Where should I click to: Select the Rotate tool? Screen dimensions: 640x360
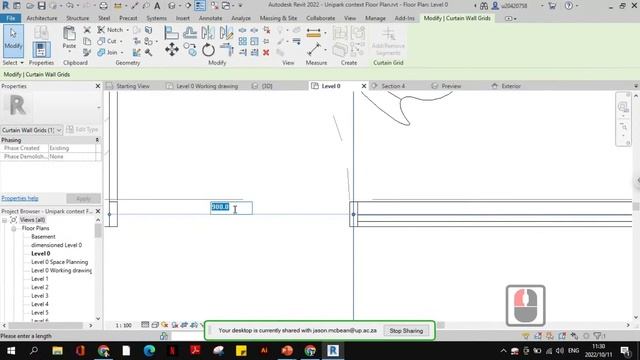(x=208, y=50)
